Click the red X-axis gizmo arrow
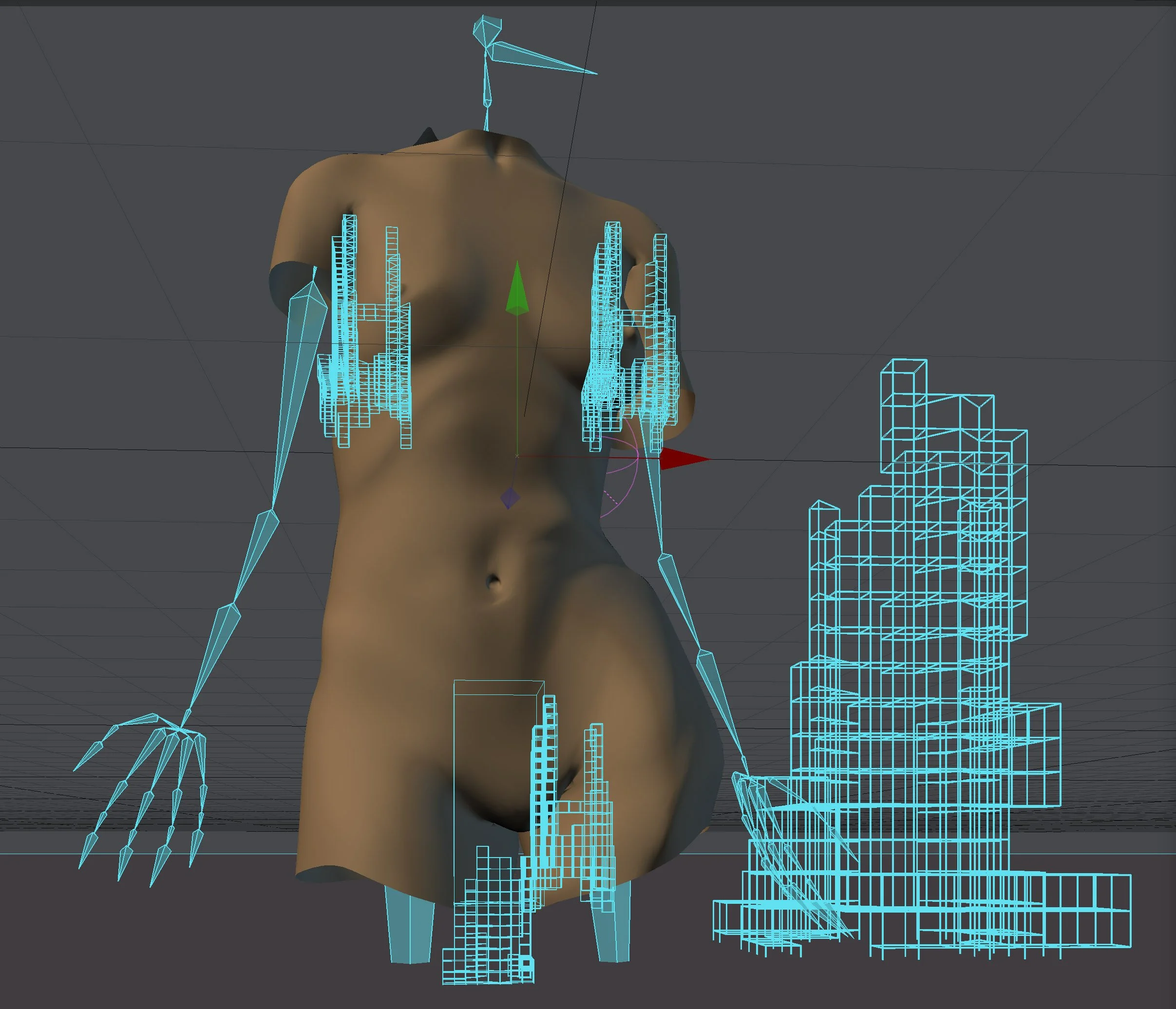The image size is (1176, 1009). click(x=681, y=459)
